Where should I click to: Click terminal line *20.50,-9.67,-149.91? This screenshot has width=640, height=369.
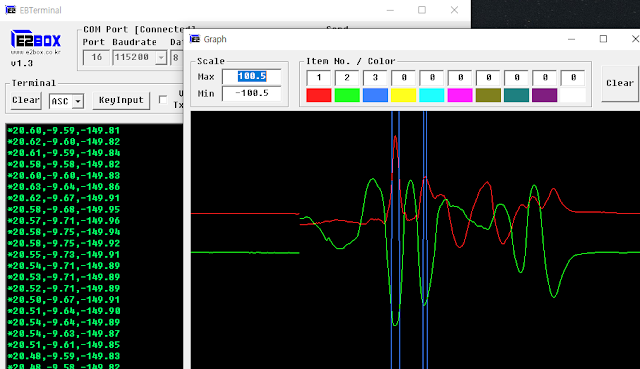64,300
